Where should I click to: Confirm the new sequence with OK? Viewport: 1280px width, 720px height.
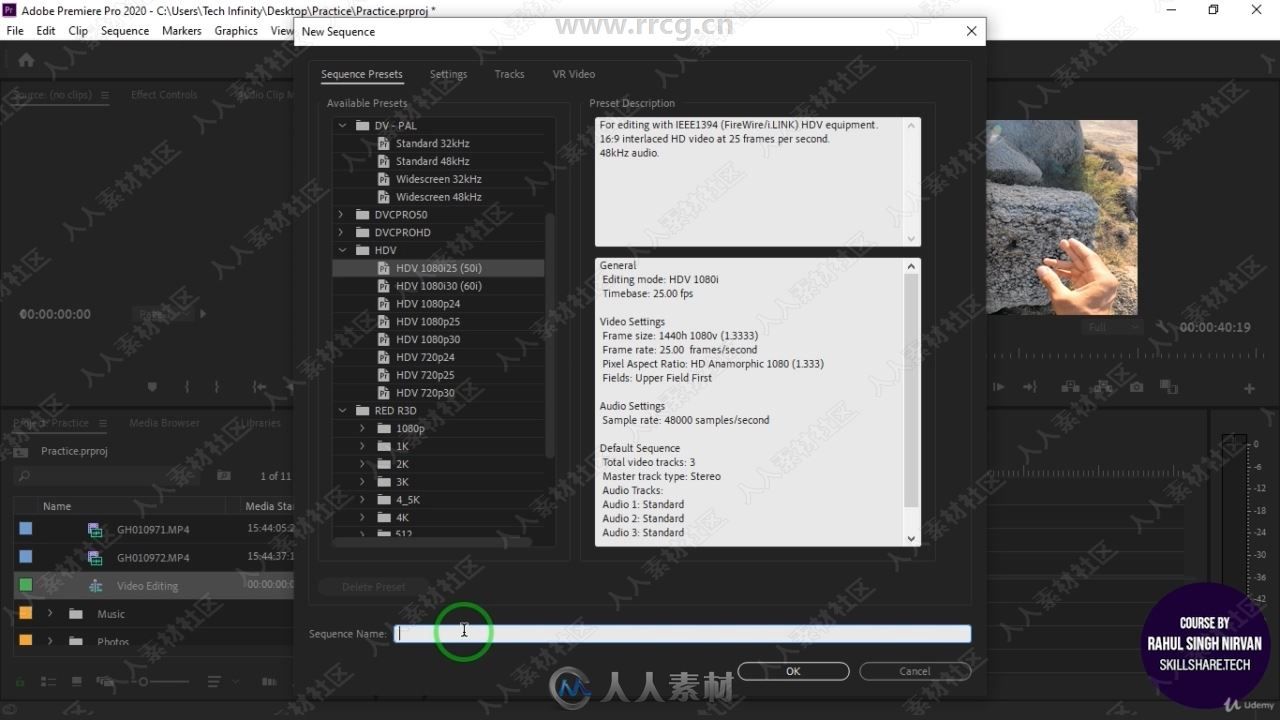(793, 671)
